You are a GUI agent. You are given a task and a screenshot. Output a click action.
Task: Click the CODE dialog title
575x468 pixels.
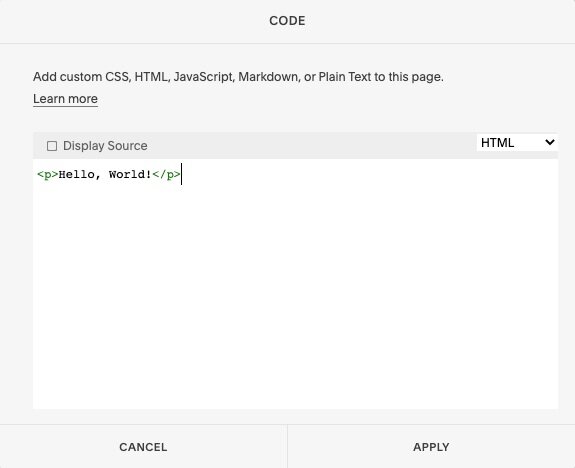point(287,21)
